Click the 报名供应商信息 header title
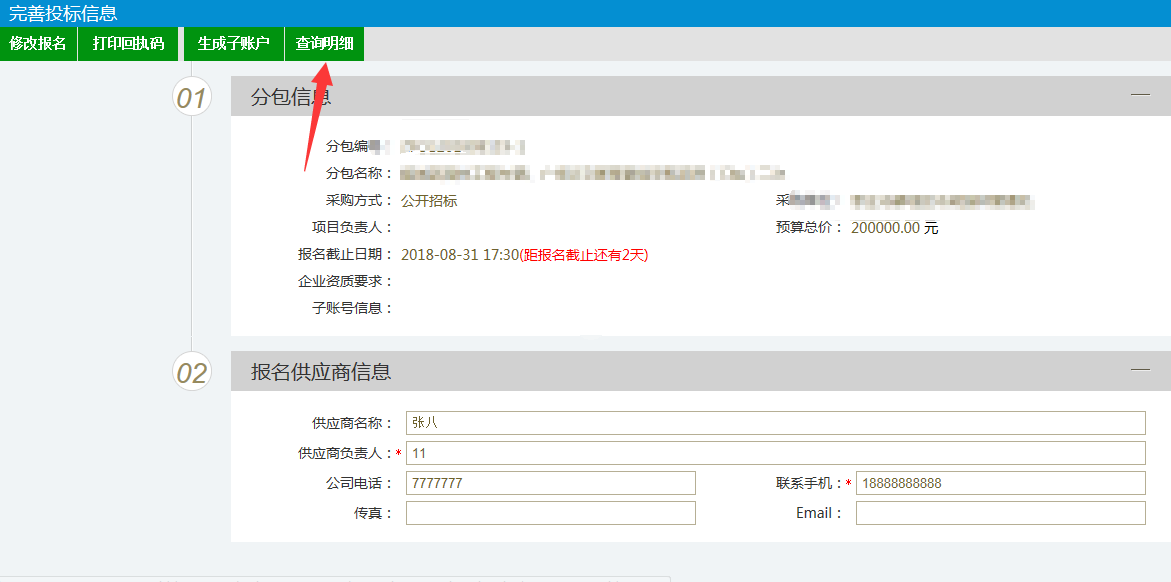This screenshot has width=1171, height=582. tap(321, 371)
